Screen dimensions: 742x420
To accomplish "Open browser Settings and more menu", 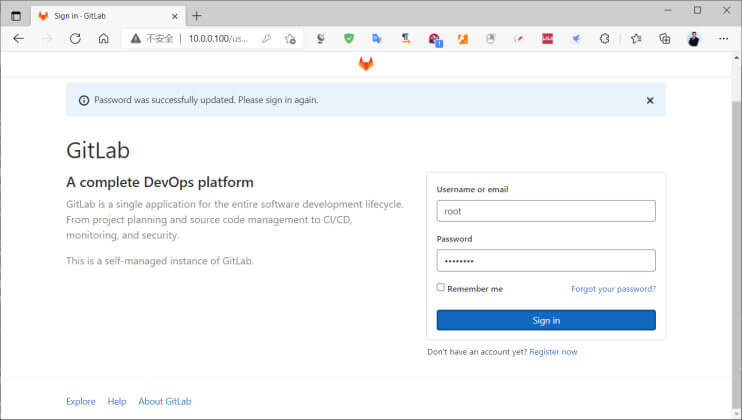I will [724, 39].
